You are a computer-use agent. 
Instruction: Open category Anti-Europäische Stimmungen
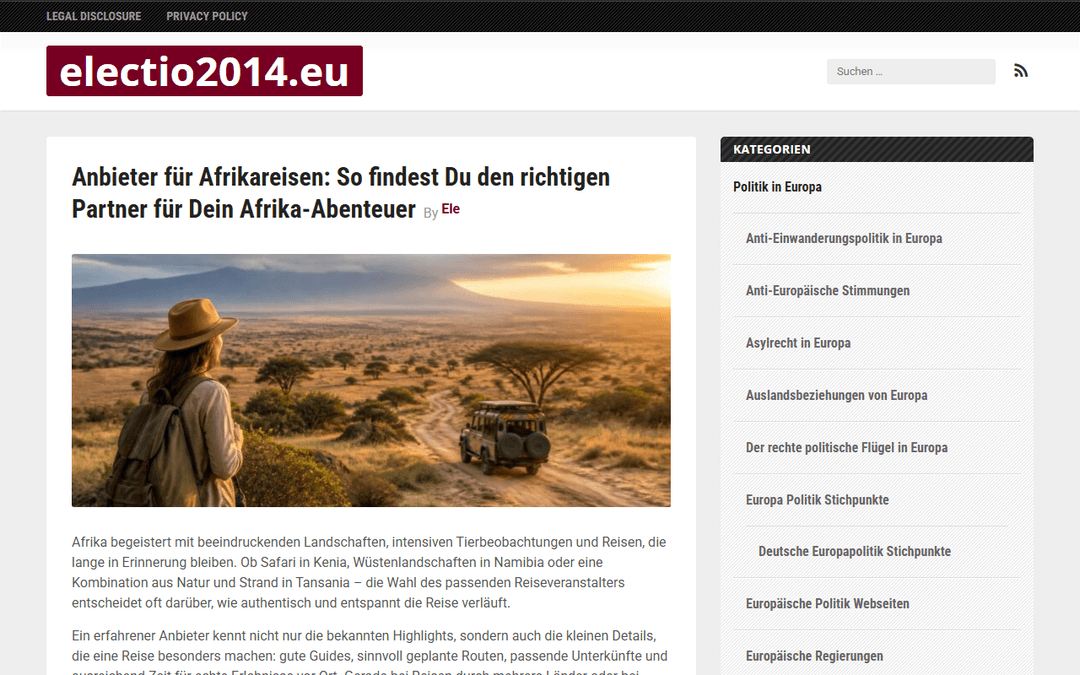point(827,291)
